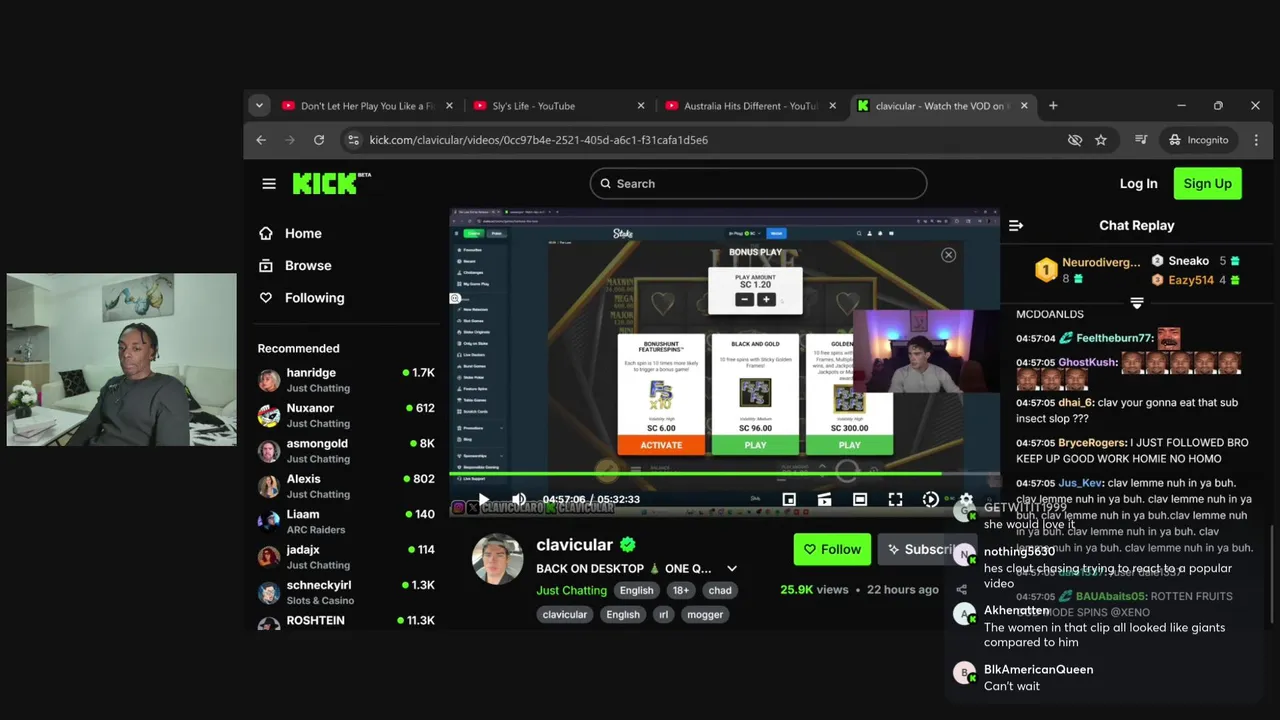Follow the clavicular channel

pos(832,549)
